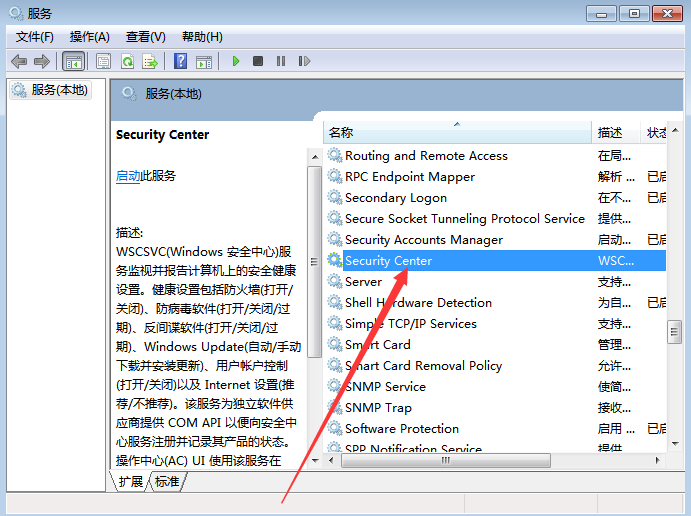Click the Restart Service icon
Image resolution: width=691 pixels, height=516 pixels.
tap(304, 61)
